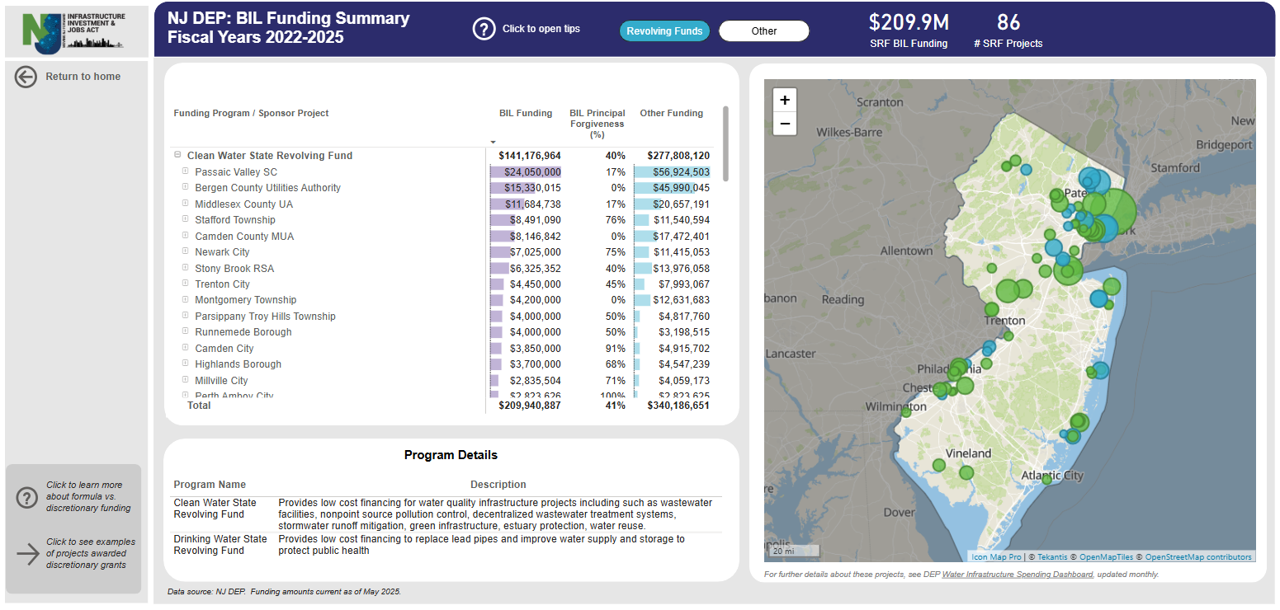Expand the Passaic Valley SC row
1280x610 pixels.
click(x=185, y=171)
